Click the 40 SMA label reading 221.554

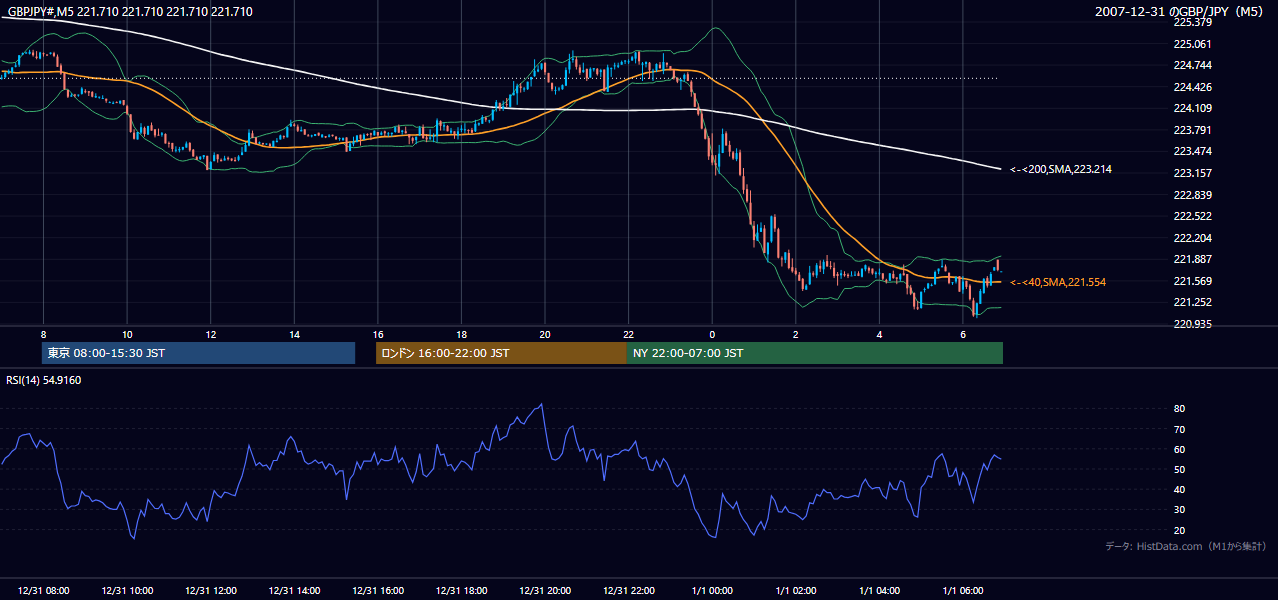pos(1057,283)
